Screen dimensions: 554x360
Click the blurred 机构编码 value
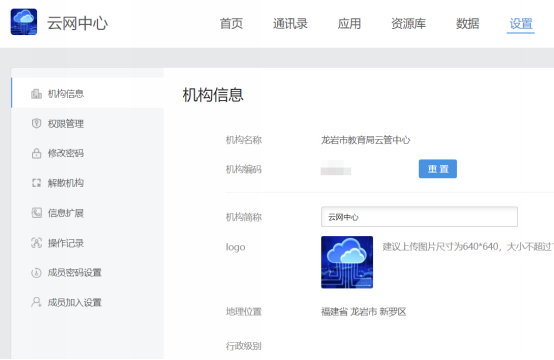click(336, 168)
